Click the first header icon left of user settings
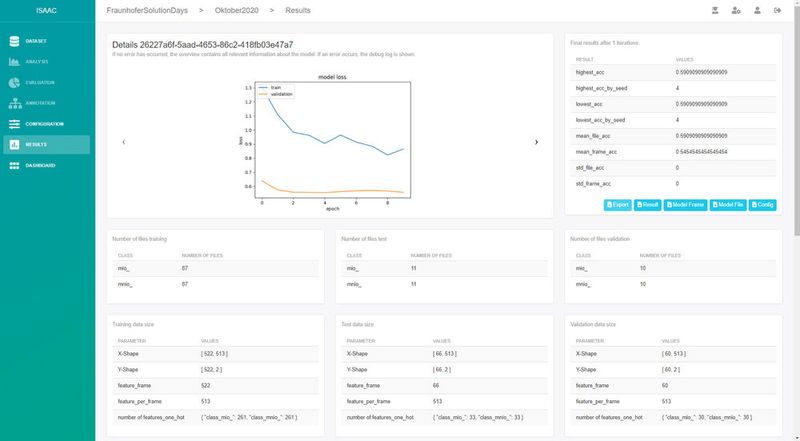Image resolution: width=800 pixels, height=441 pixels. [714, 11]
